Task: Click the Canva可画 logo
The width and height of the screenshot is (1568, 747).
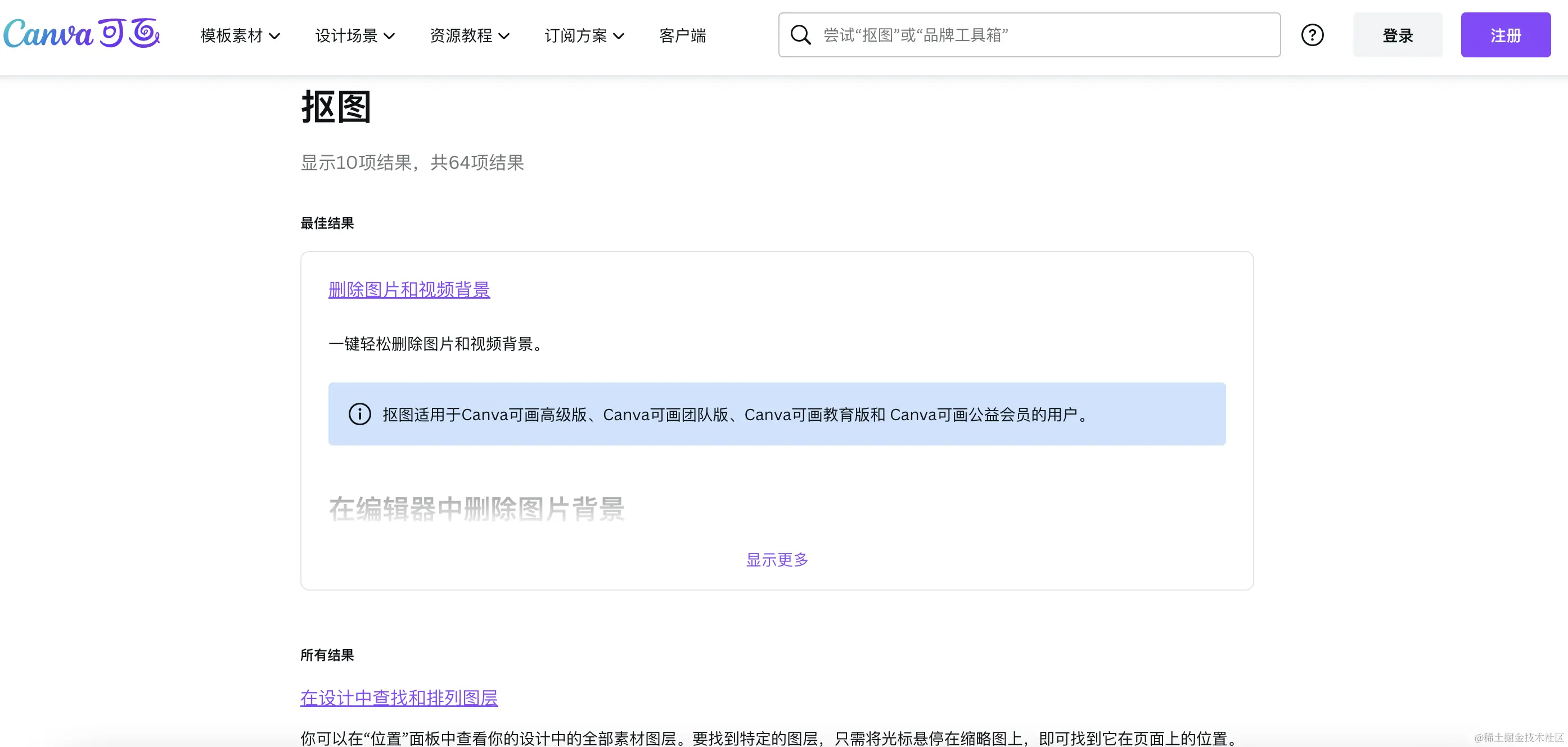Action: (81, 34)
